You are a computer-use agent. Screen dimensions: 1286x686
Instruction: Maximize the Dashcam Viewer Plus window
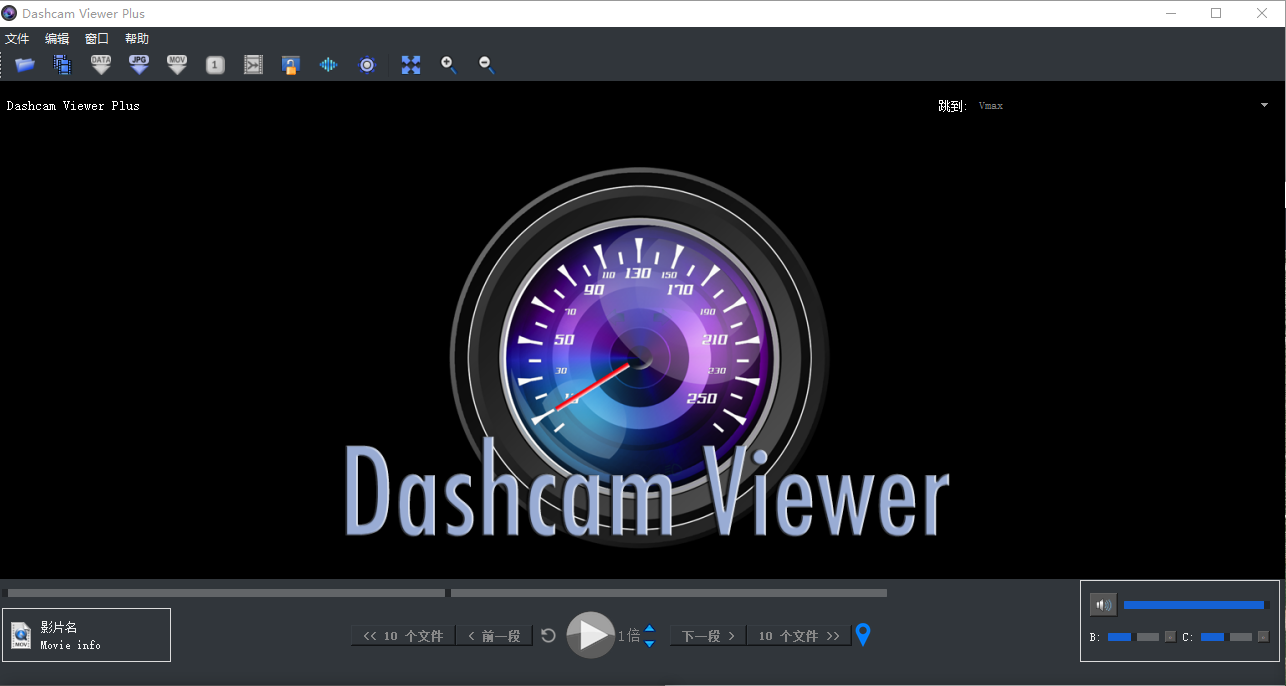click(1216, 13)
